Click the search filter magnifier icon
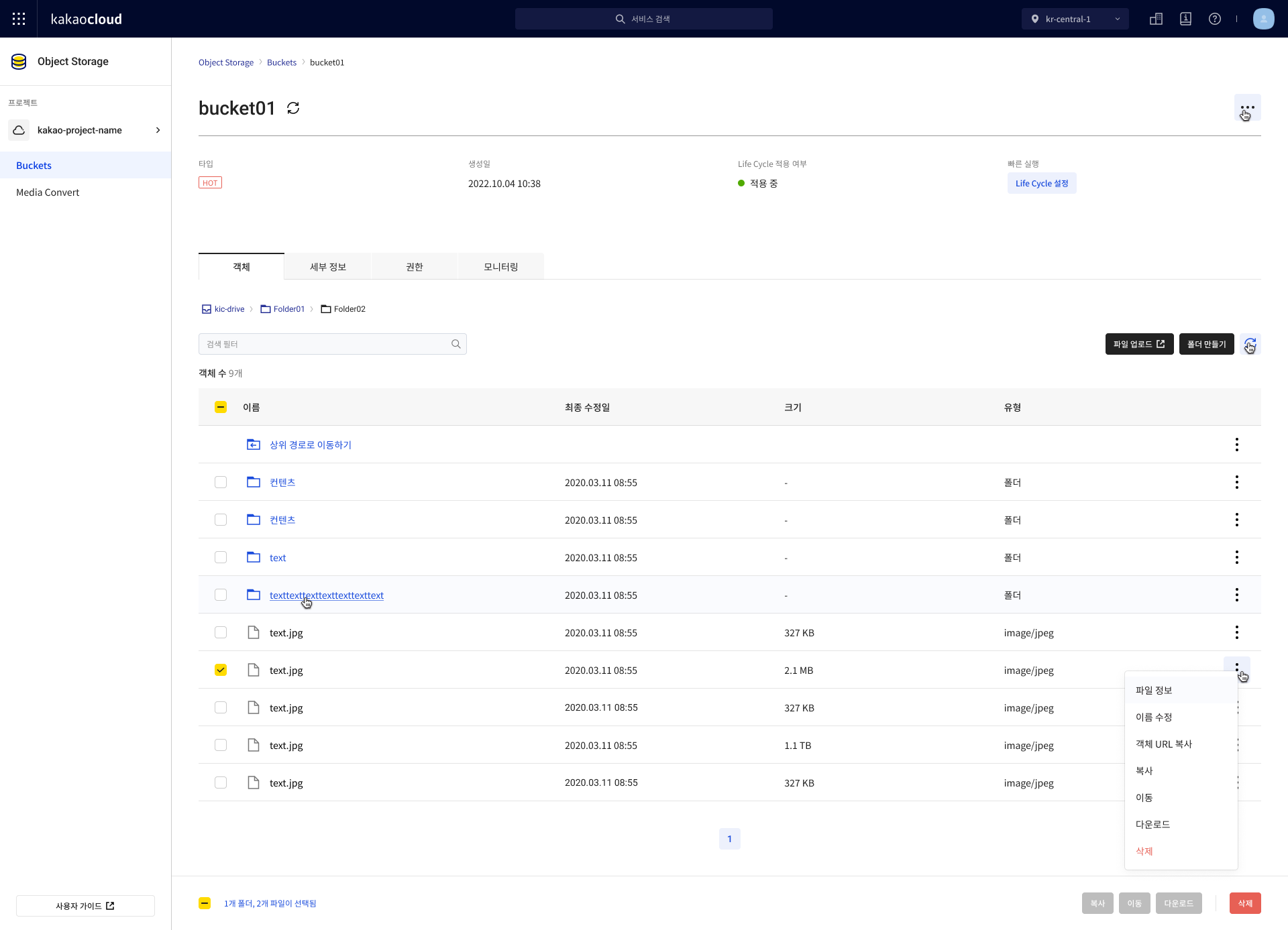Image resolution: width=1288 pixels, height=930 pixels. pyautogui.click(x=456, y=344)
